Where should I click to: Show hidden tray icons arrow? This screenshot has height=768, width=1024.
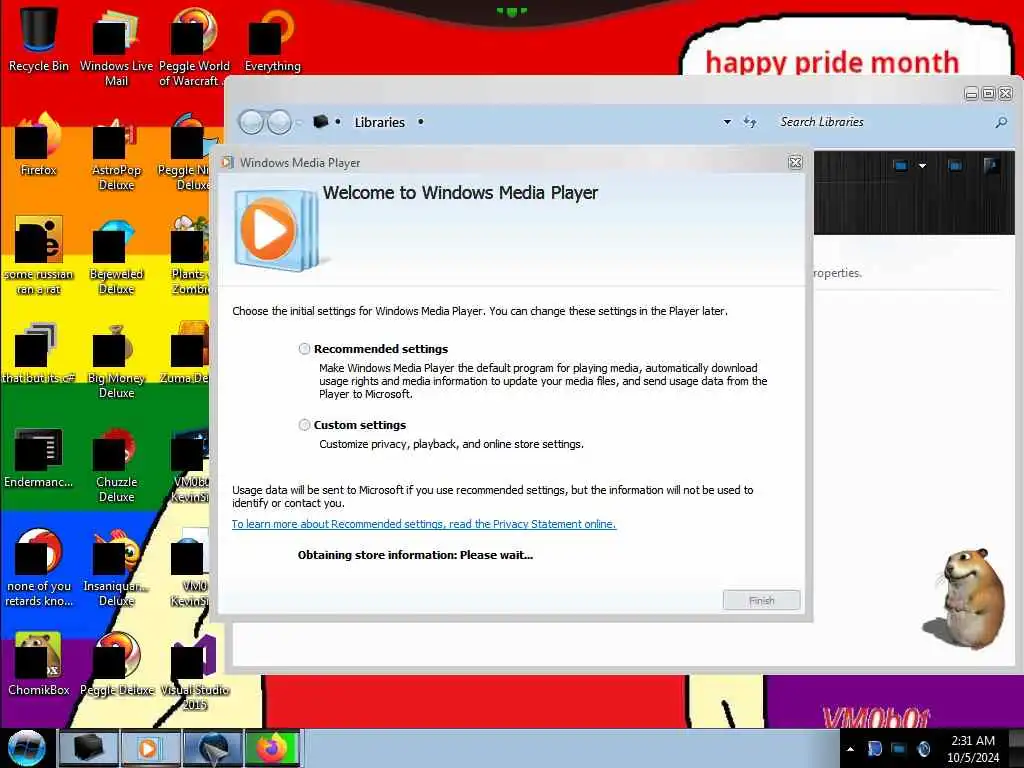click(x=850, y=749)
